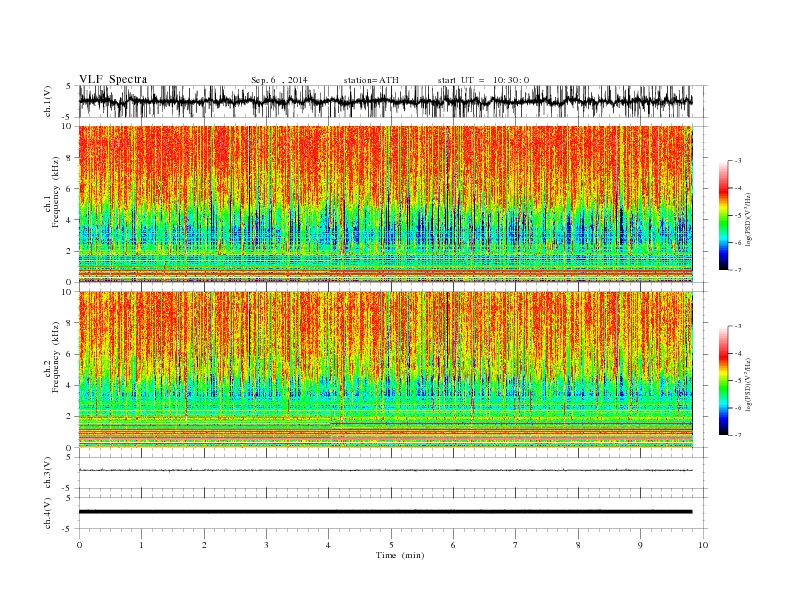Click the "VLF Spectra" plot title
The image size is (792, 612).
113,79
